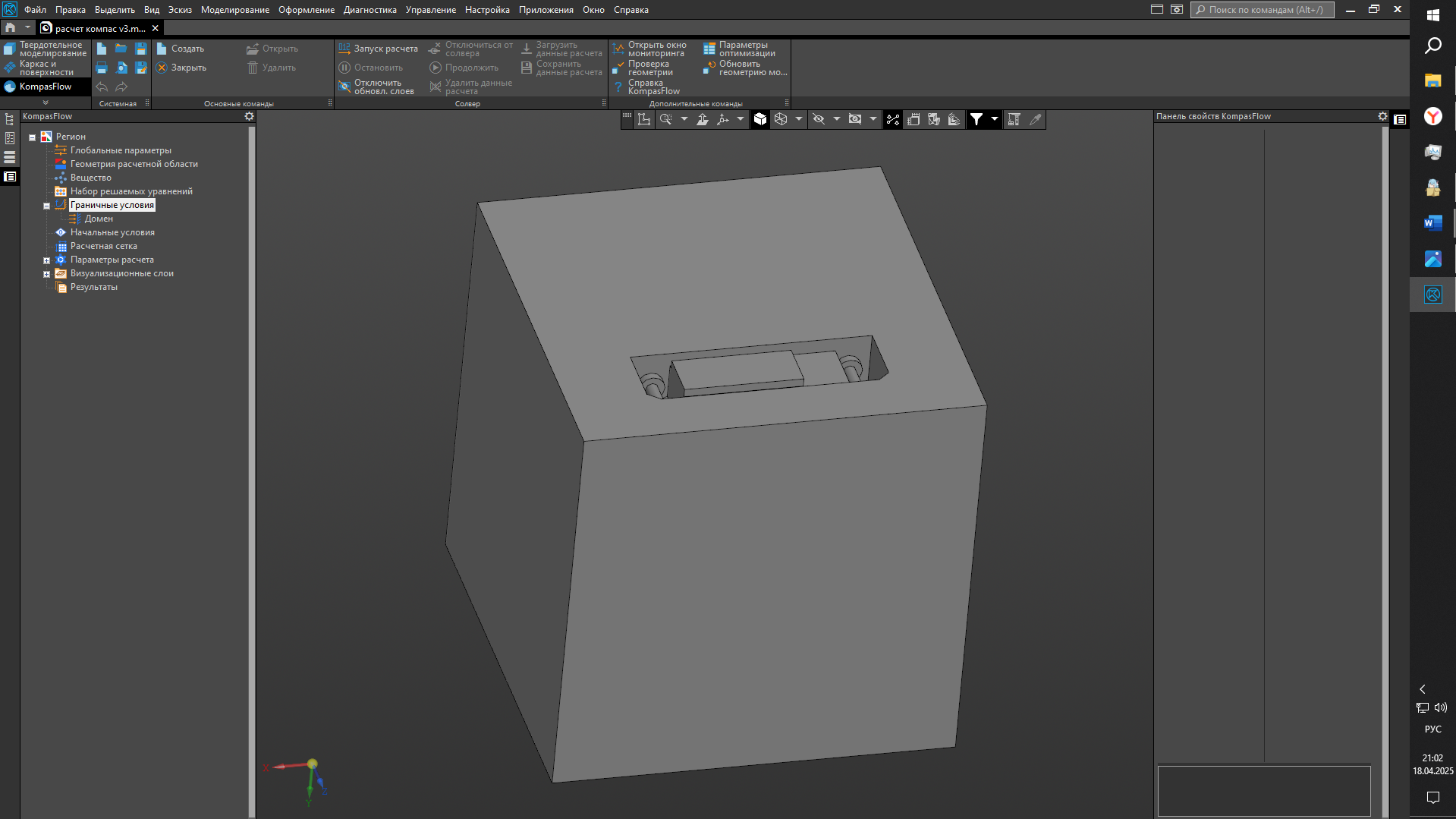Image resolution: width=1456 pixels, height=819 pixels.
Task: Open the Диагностика menu
Action: (x=370, y=10)
